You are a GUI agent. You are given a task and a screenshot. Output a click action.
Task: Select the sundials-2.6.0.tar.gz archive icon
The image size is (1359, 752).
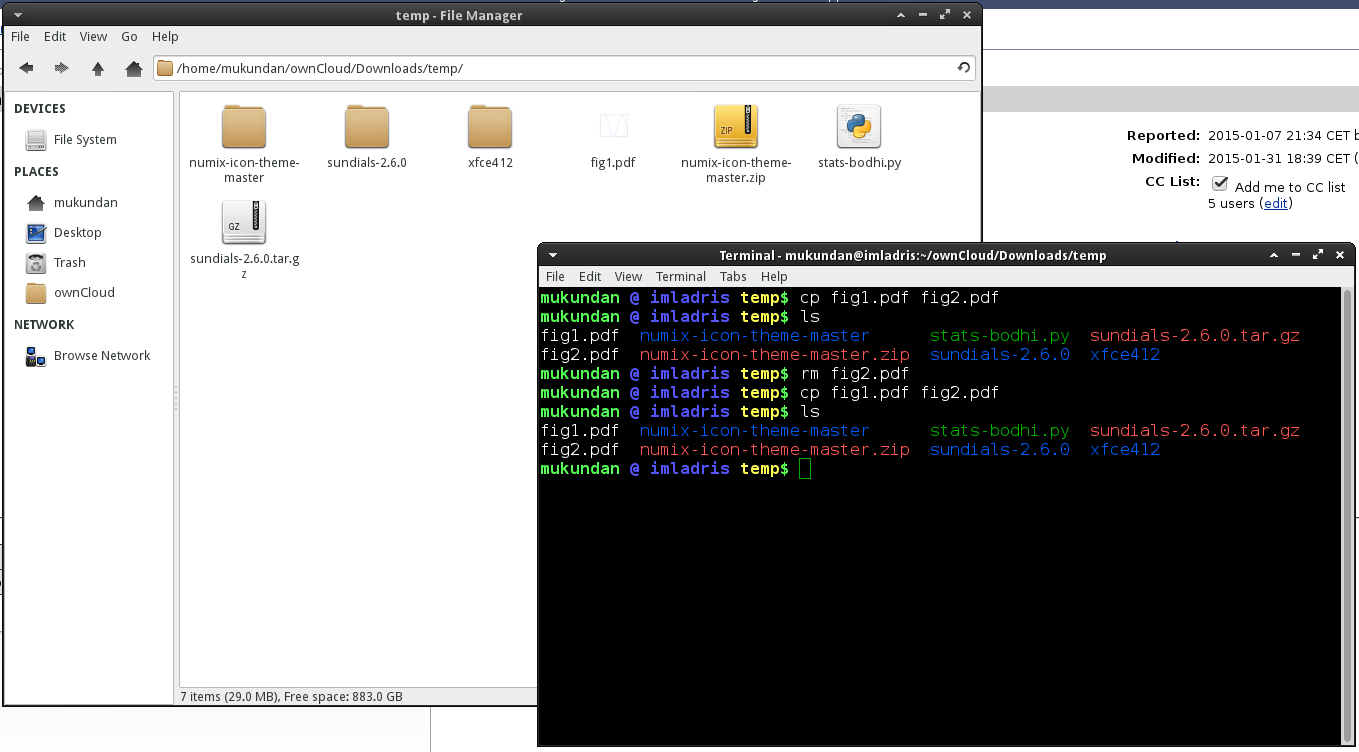tap(244, 223)
